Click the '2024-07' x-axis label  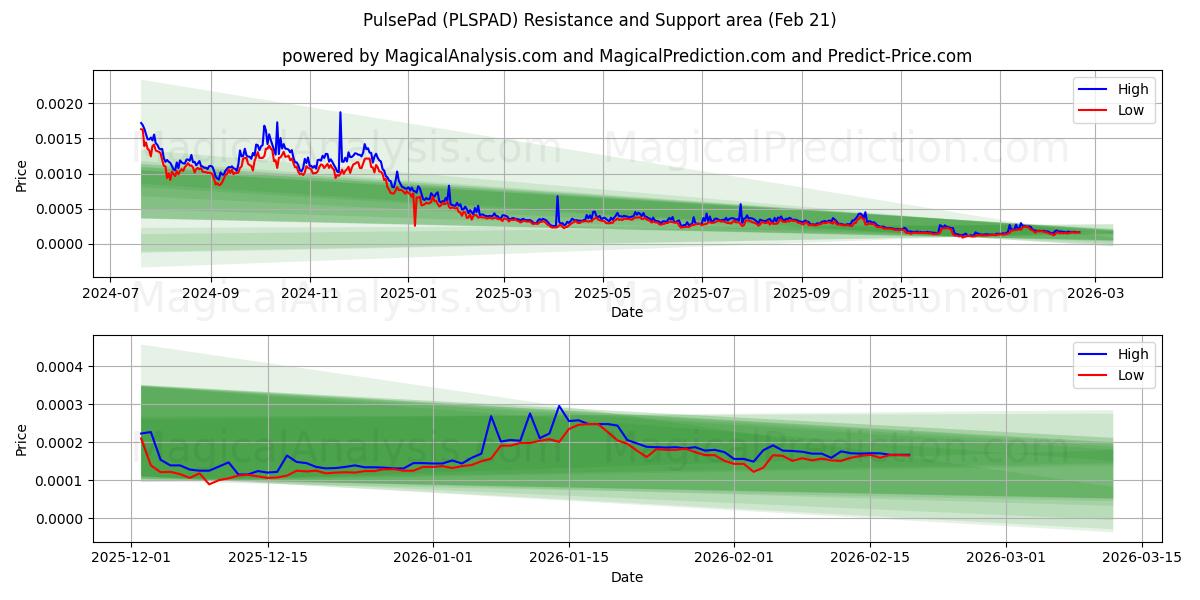pos(111,295)
